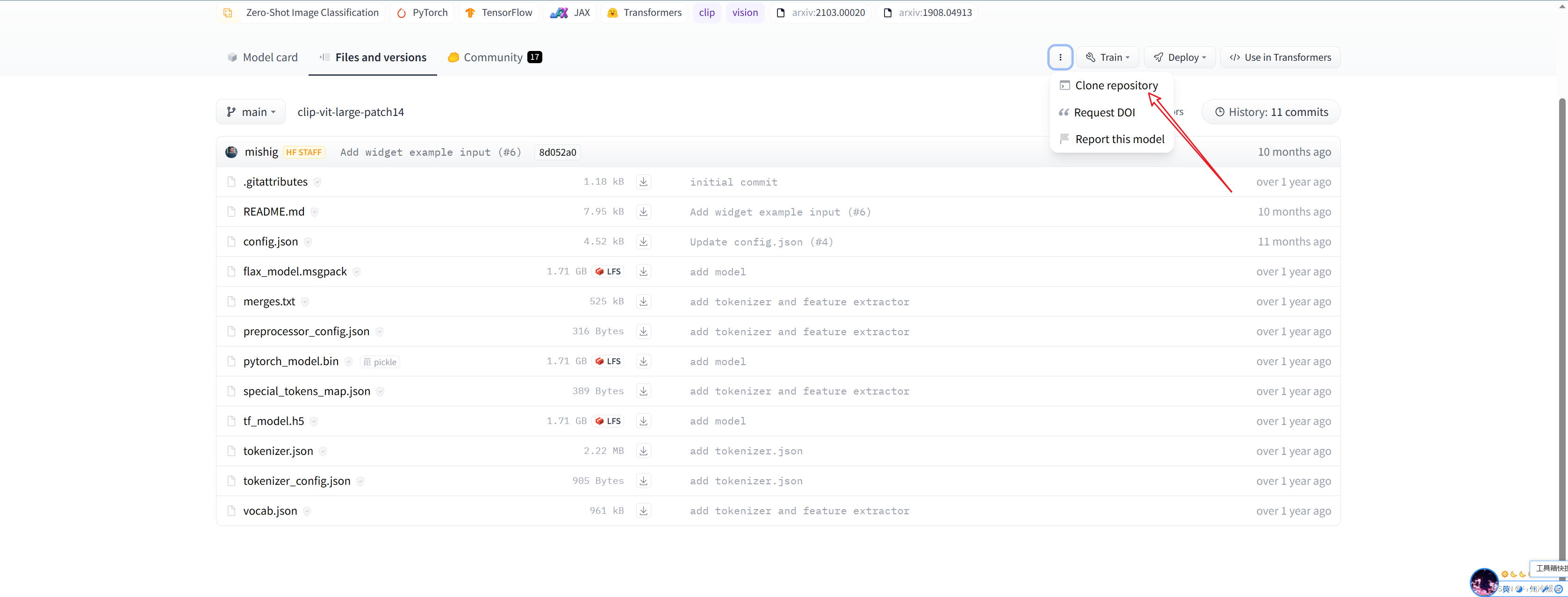The image size is (1568, 597).
Task: Download the tf_model.h5 file
Action: point(643,421)
